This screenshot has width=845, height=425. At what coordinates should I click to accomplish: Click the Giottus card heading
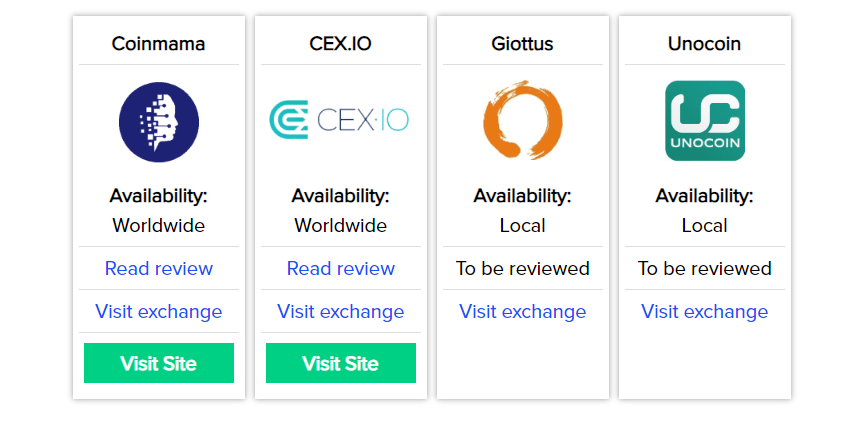[522, 44]
